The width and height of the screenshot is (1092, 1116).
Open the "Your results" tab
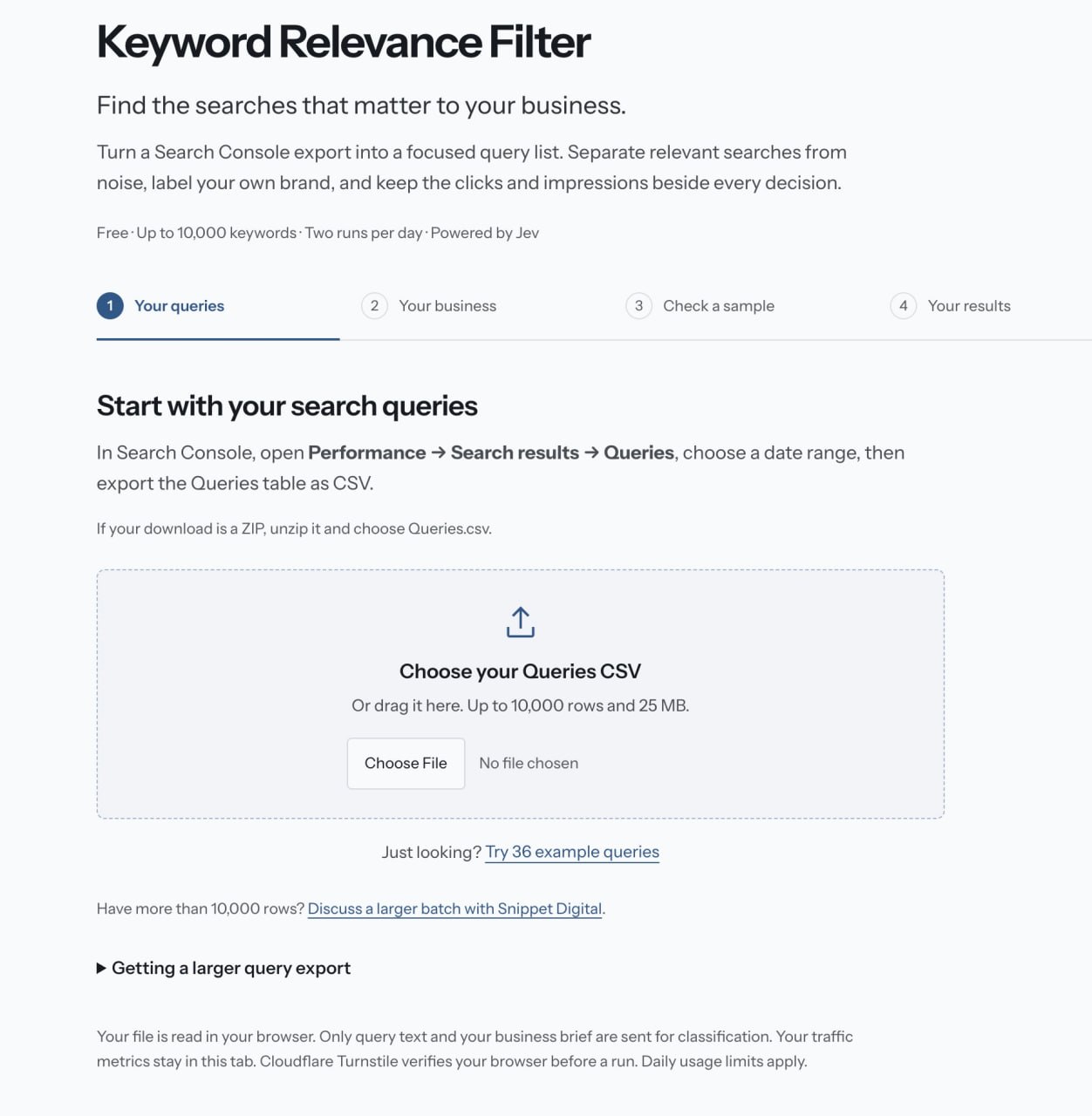coord(969,306)
